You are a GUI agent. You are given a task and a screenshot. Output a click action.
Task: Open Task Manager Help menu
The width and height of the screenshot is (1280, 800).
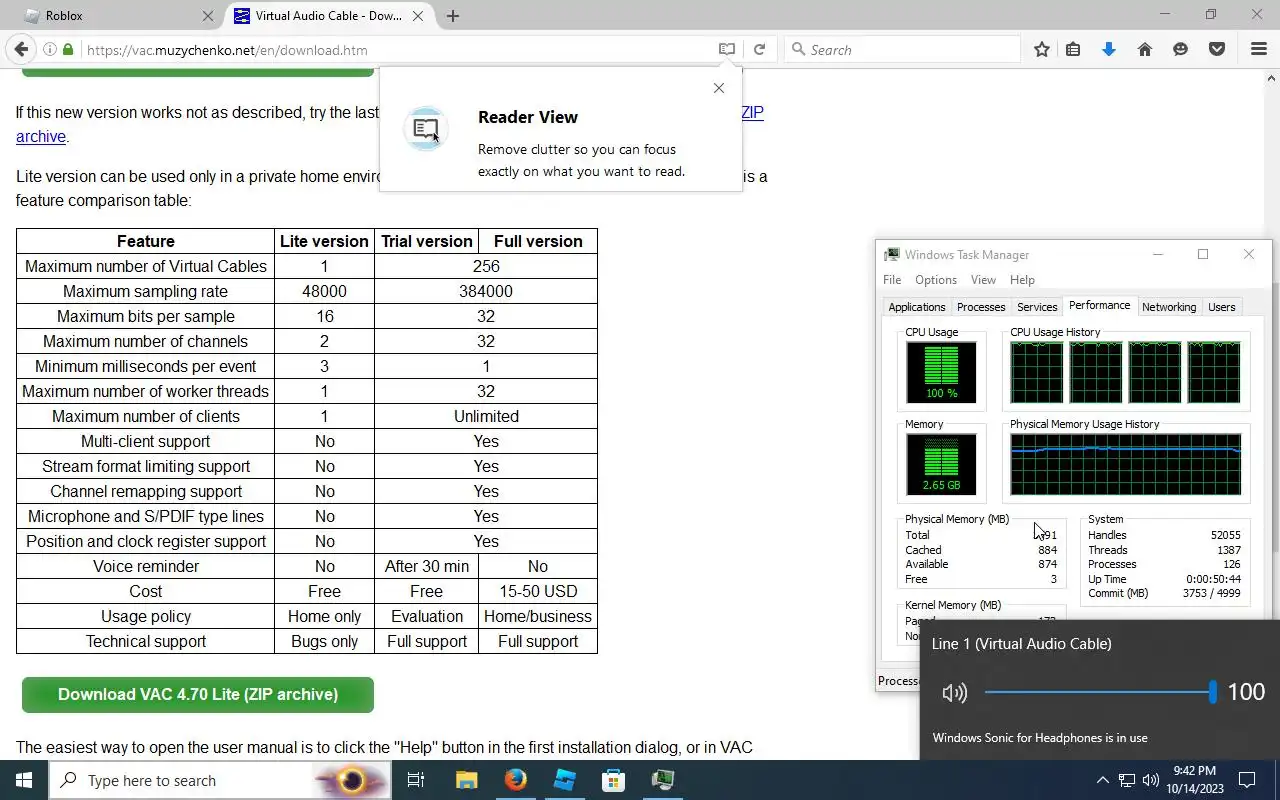click(1022, 280)
